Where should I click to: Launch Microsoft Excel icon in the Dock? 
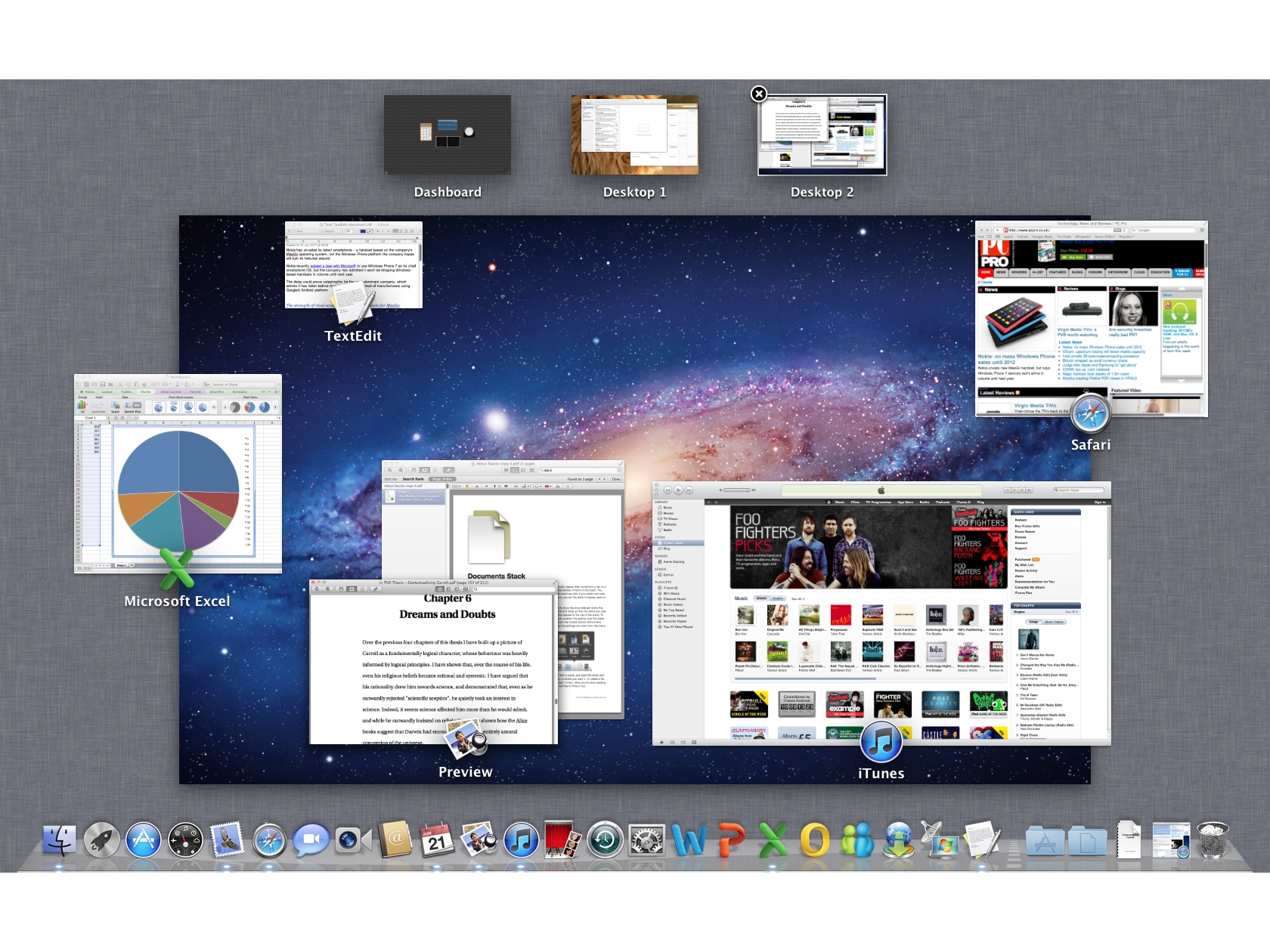click(x=773, y=840)
